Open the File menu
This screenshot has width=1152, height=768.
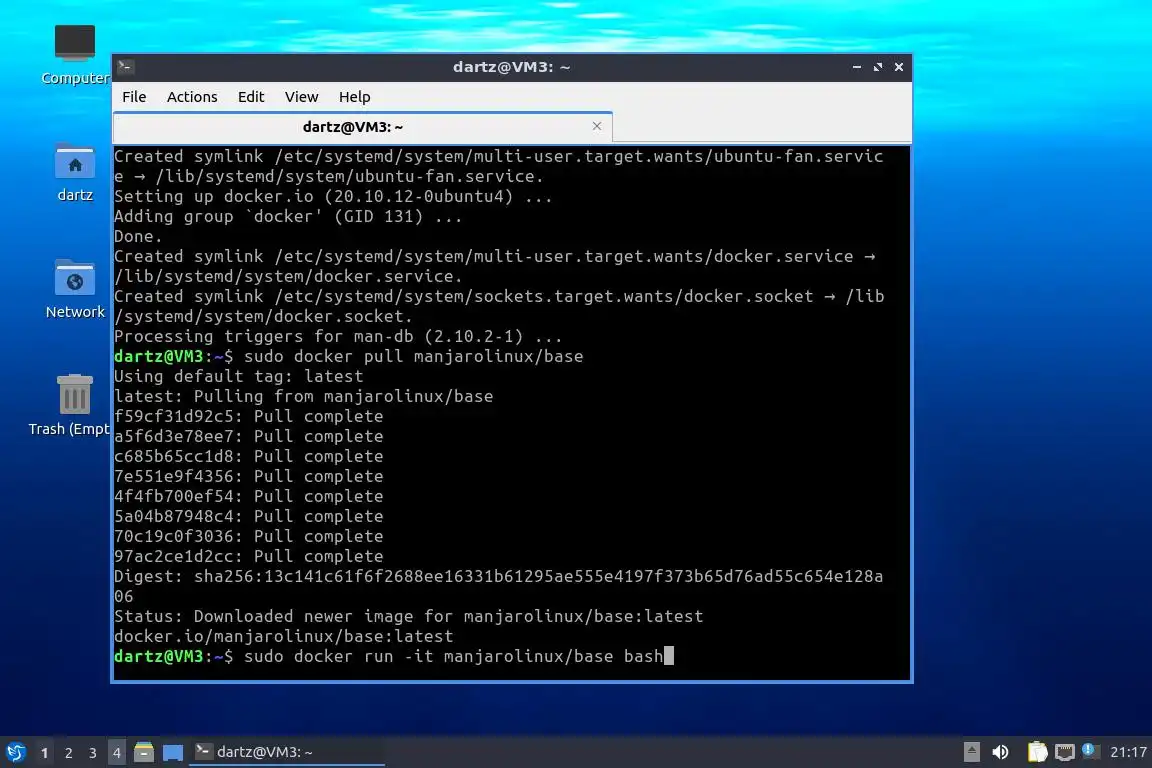tap(134, 97)
